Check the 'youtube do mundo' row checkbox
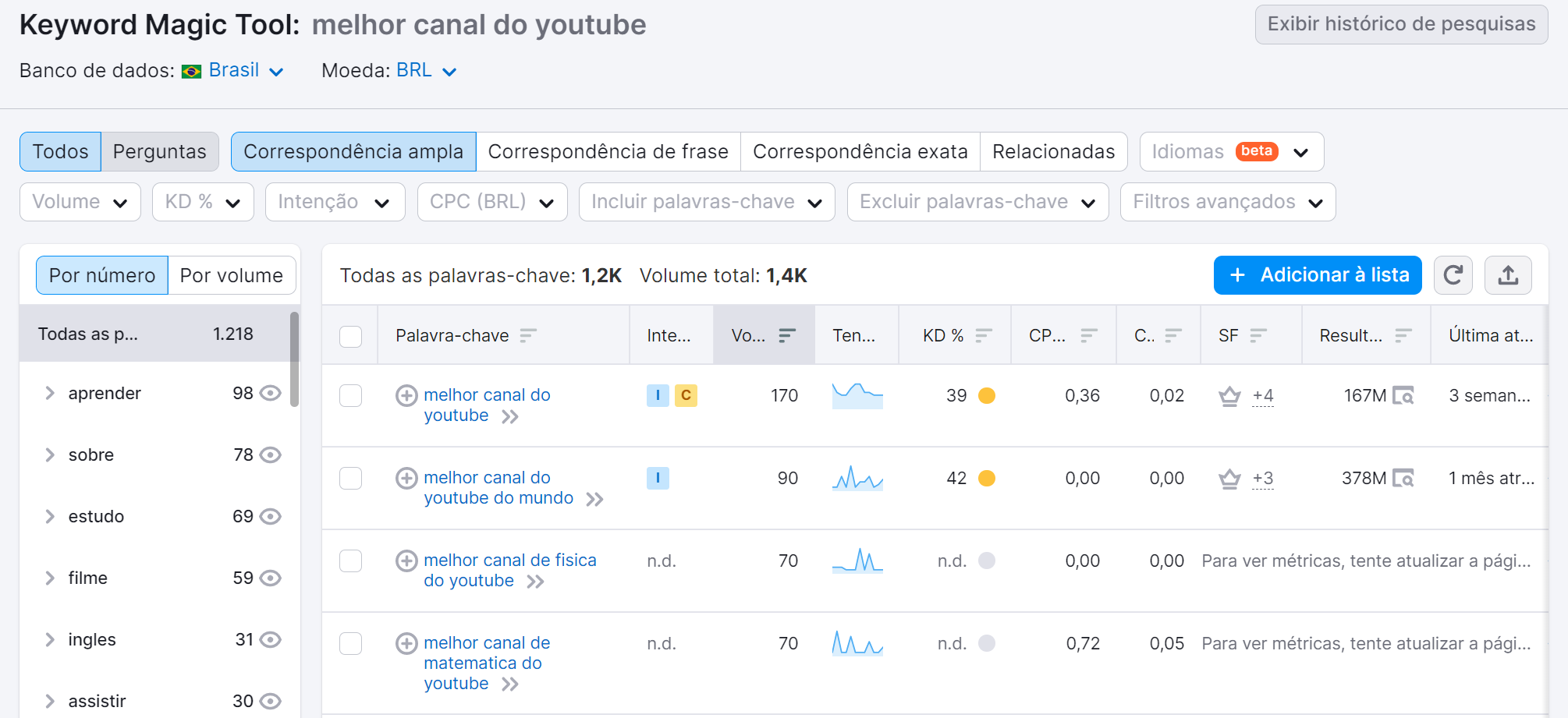Viewport: 1568px width, 718px height. pyautogui.click(x=351, y=478)
